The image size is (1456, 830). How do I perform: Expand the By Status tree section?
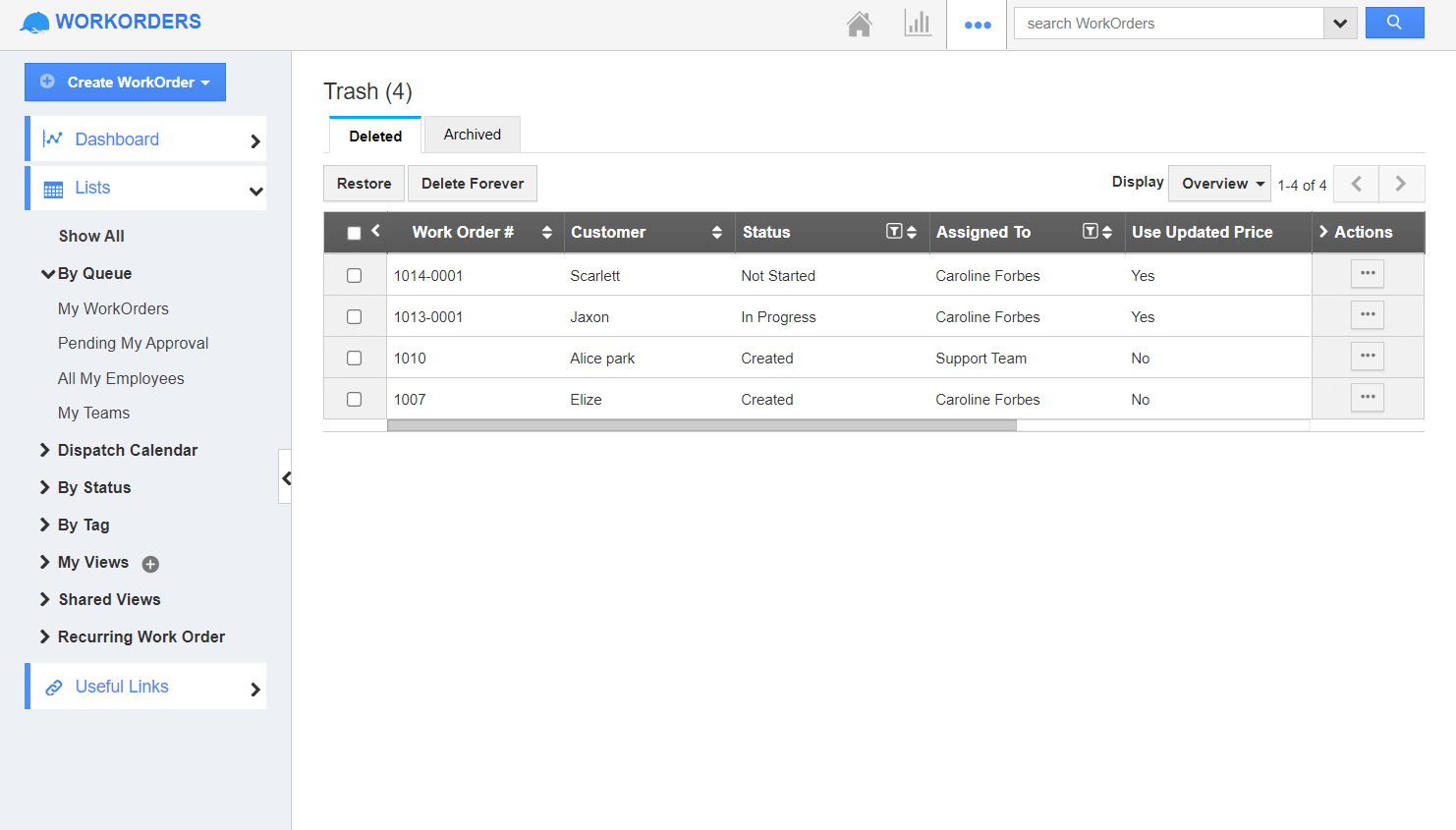[x=93, y=487]
